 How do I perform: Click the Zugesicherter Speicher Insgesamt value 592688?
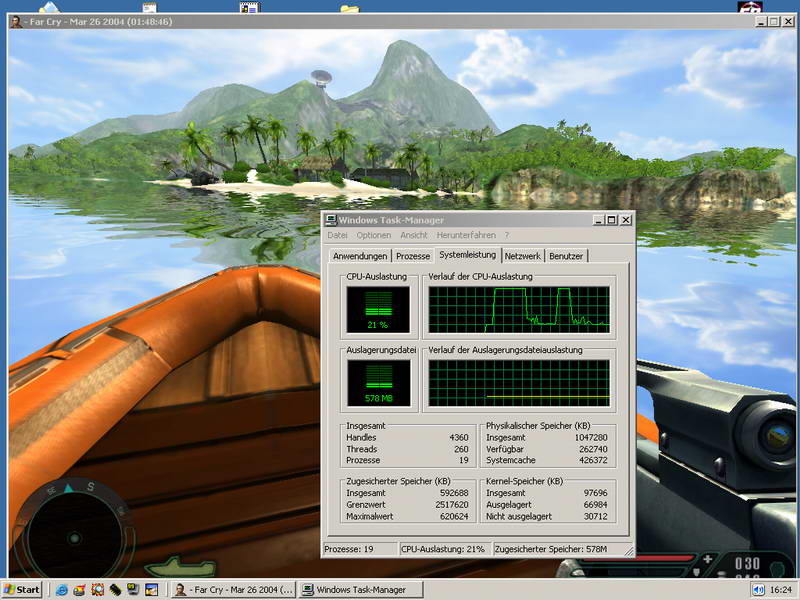pyautogui.click(x=454, y=493)
